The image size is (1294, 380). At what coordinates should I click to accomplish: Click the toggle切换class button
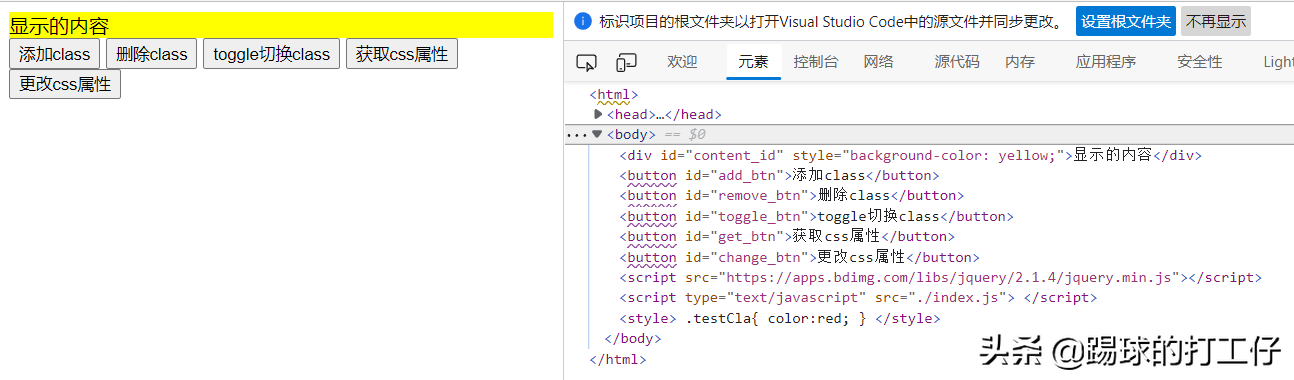tap(272, 54)
